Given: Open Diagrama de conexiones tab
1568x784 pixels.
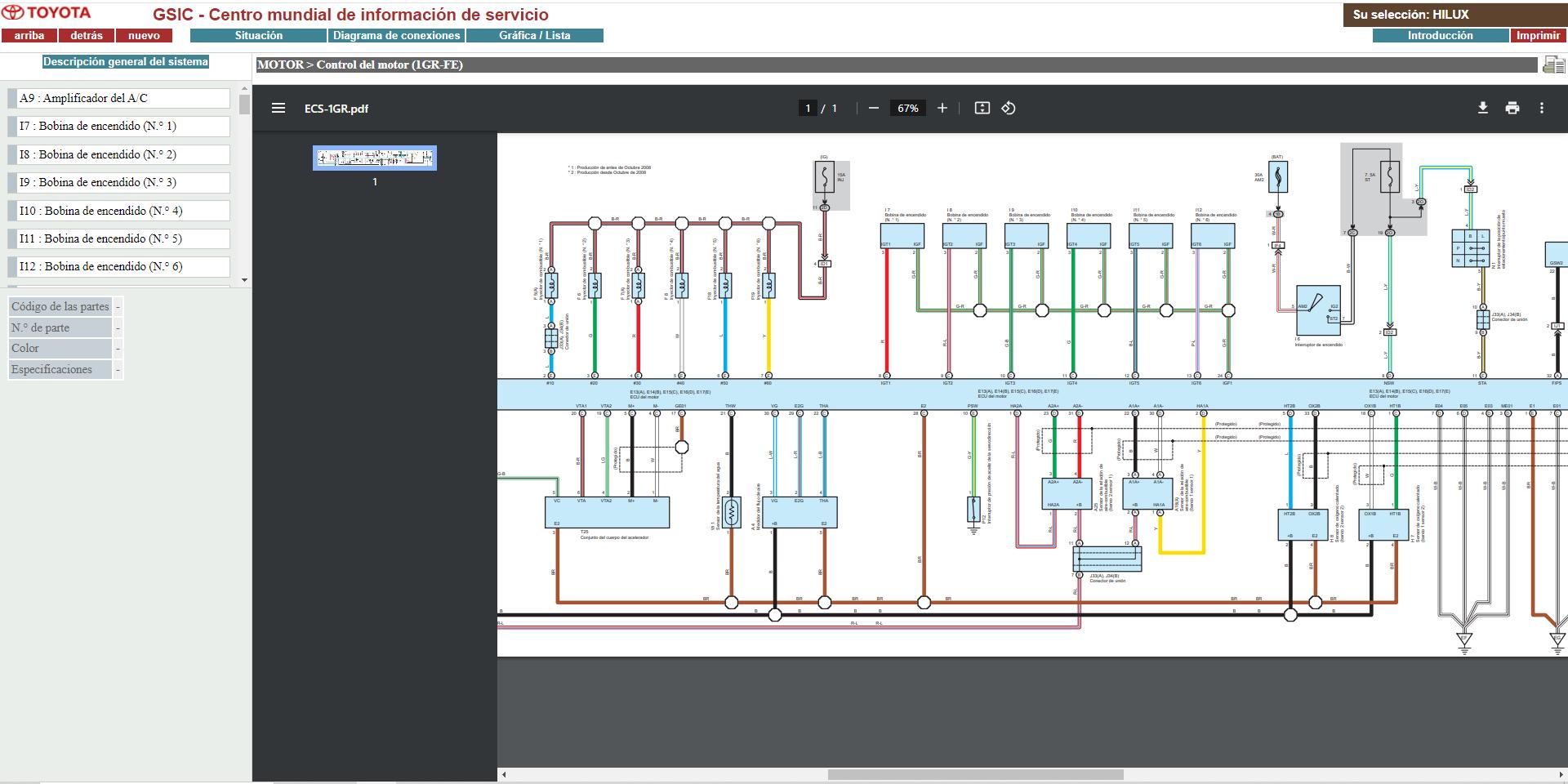Looking at the screenshot, I should coord(397,36).
